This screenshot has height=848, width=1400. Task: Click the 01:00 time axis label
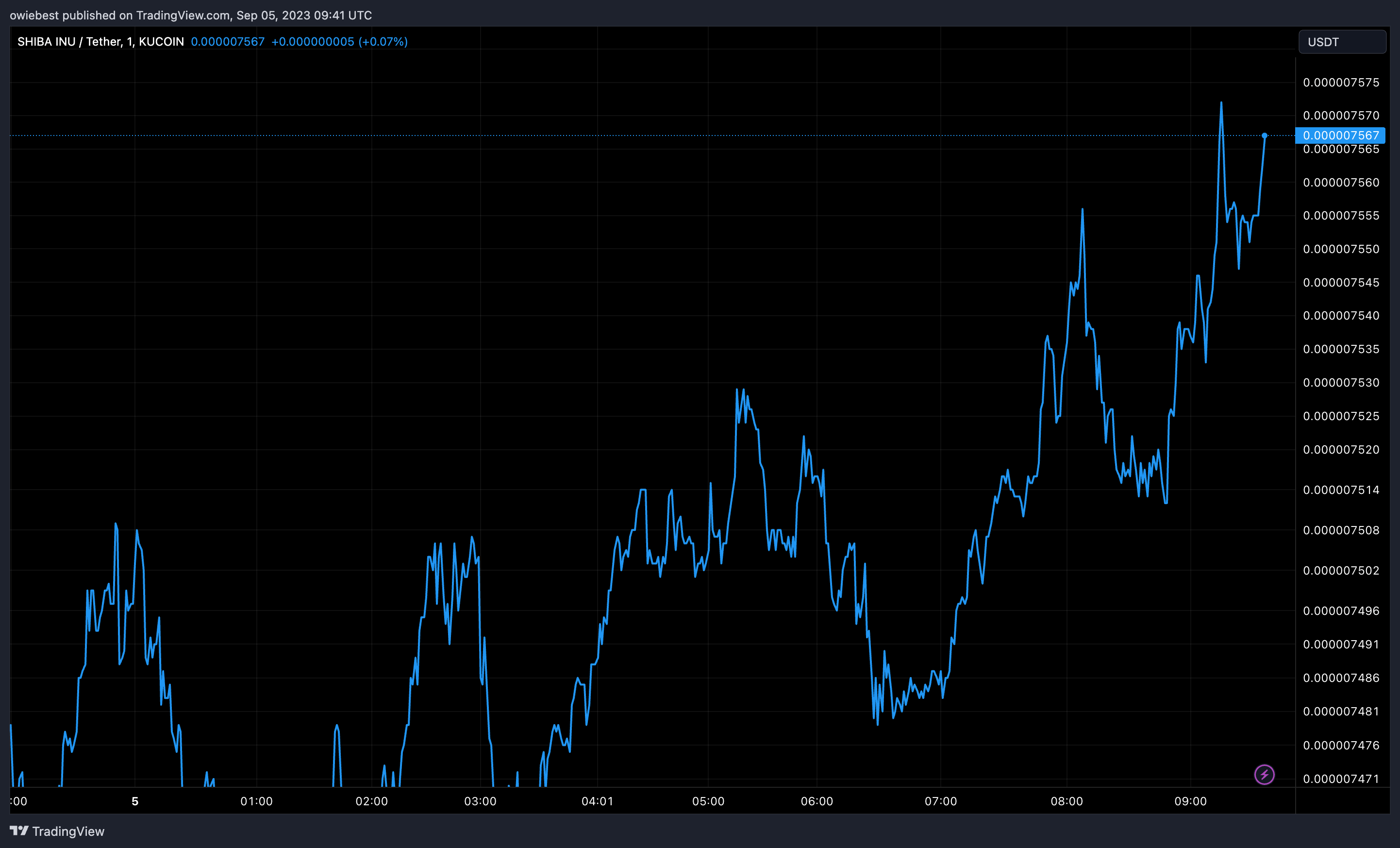click(x=256, y=801)
